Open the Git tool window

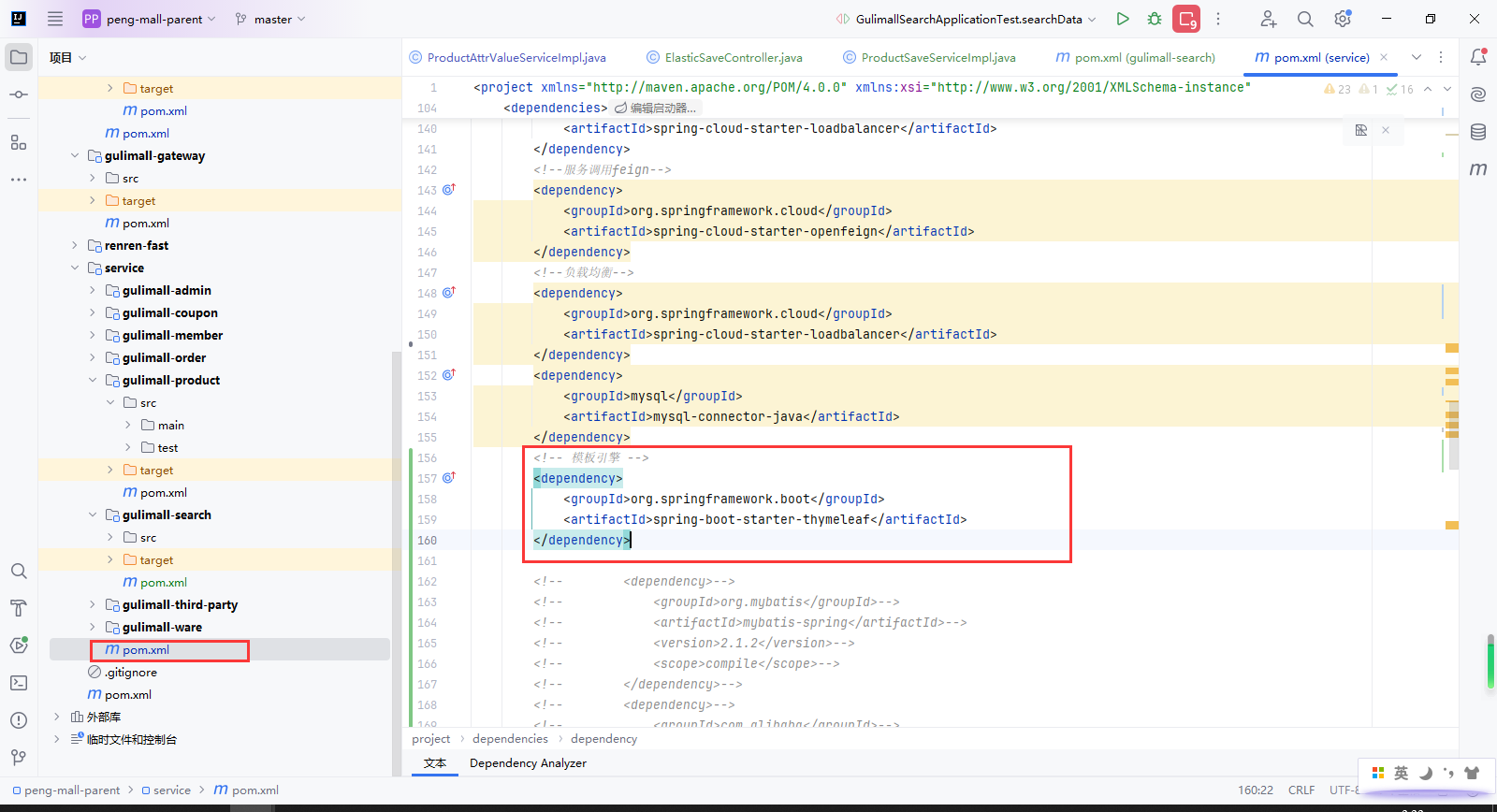pos(19,758)
